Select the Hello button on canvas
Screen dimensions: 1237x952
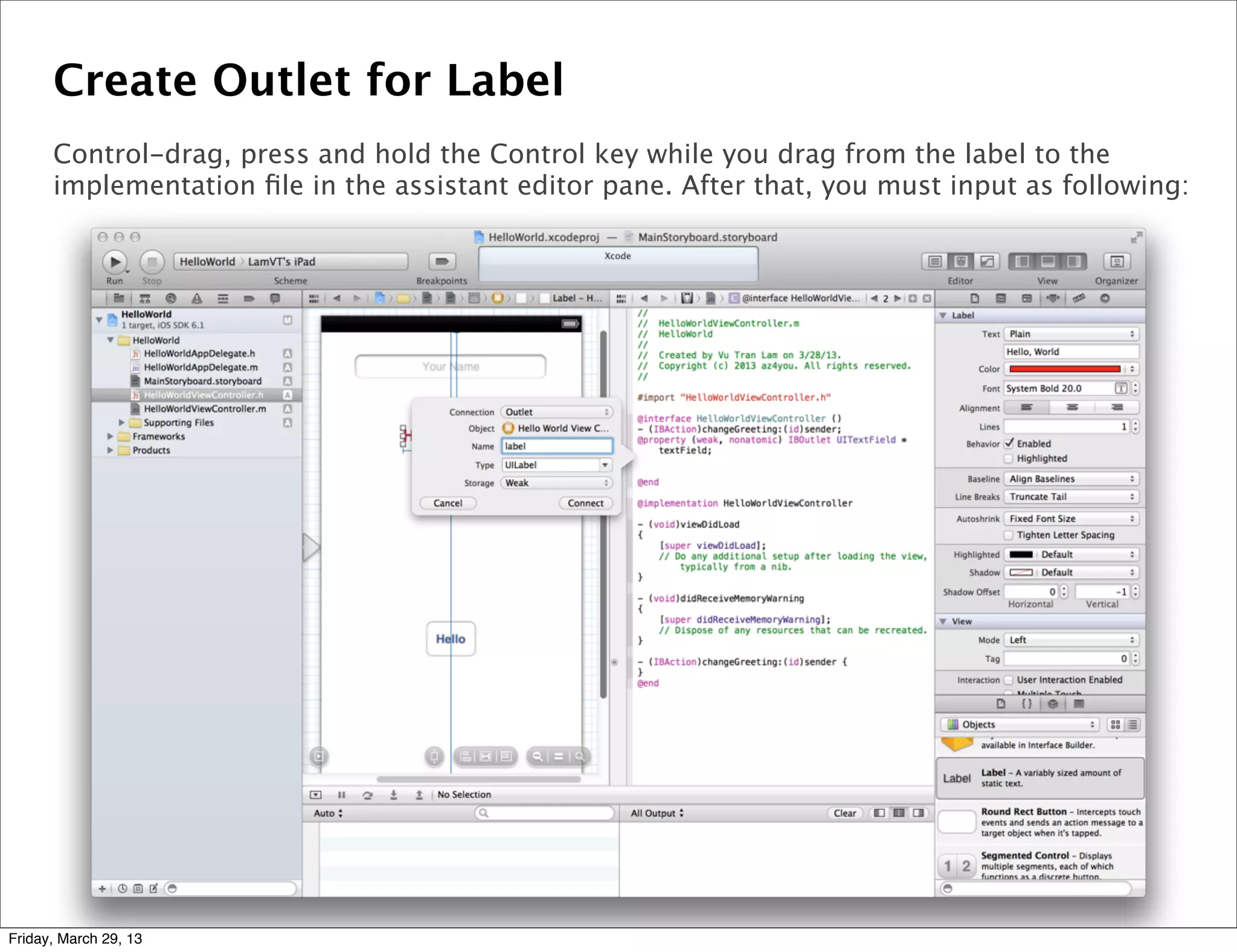click(451, 639)
